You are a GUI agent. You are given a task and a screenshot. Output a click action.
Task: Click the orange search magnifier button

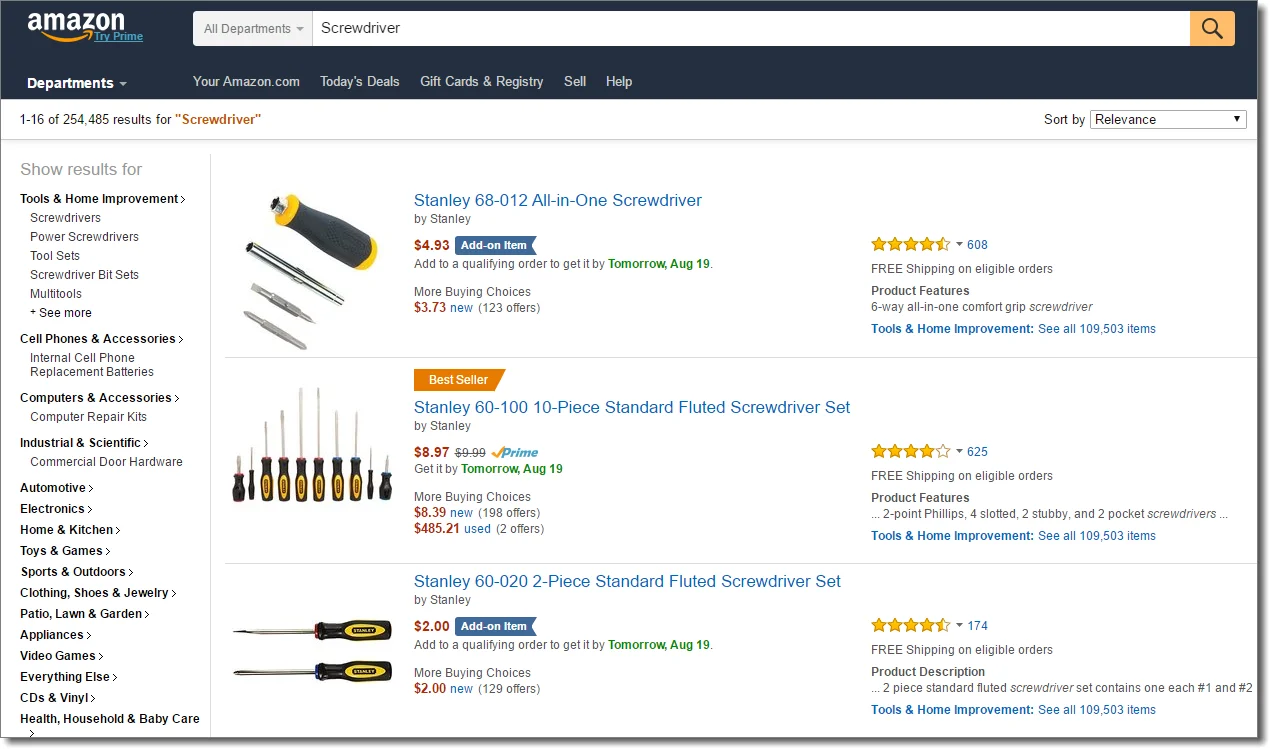pos(1212,29)
